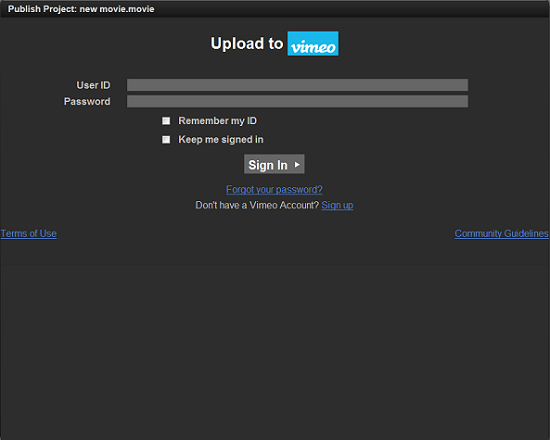Click the Publish Project title bar
The image size is (550, 440).
tap(275, 9)
